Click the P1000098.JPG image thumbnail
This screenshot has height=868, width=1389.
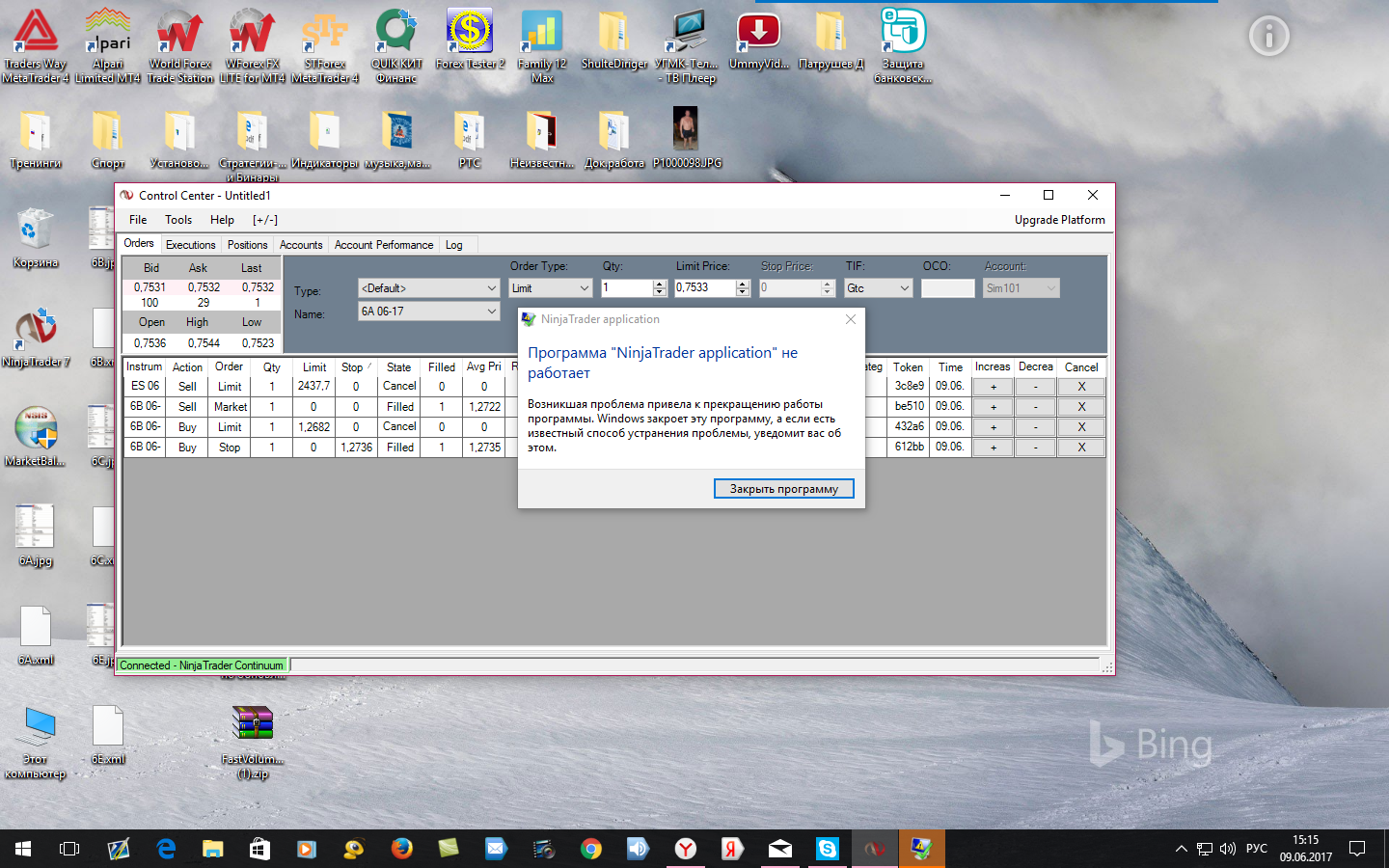point(687,137)
